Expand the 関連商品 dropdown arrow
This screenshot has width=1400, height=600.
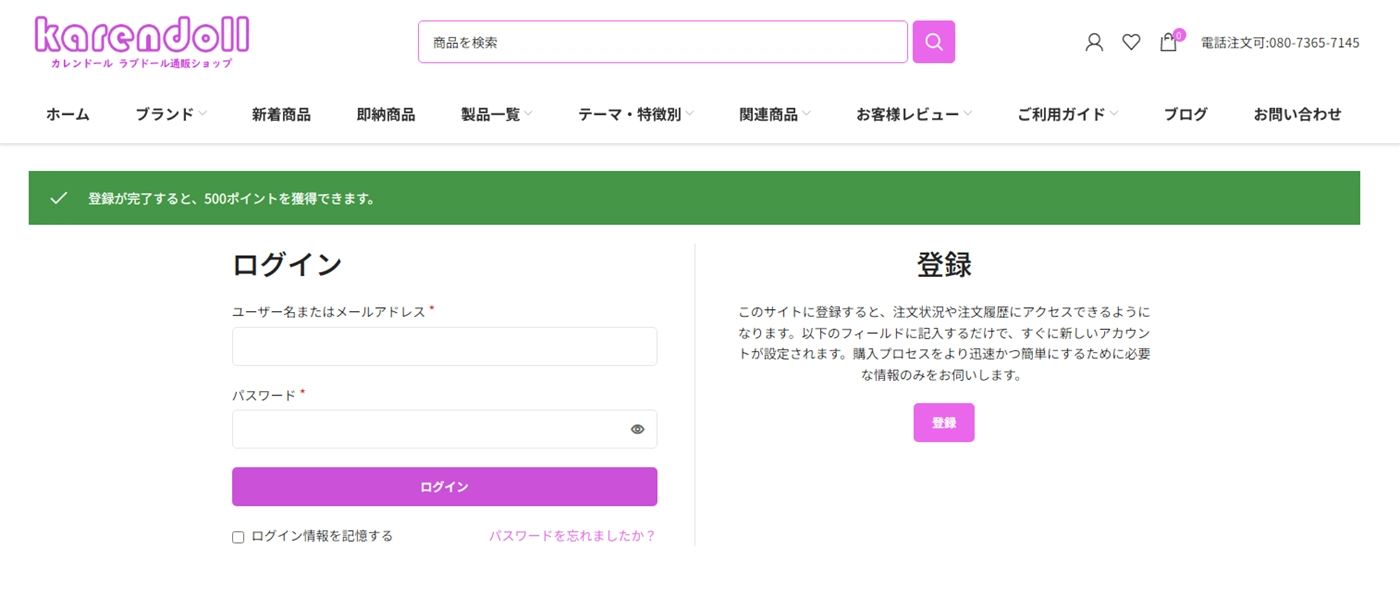click(x=806, y=114)
